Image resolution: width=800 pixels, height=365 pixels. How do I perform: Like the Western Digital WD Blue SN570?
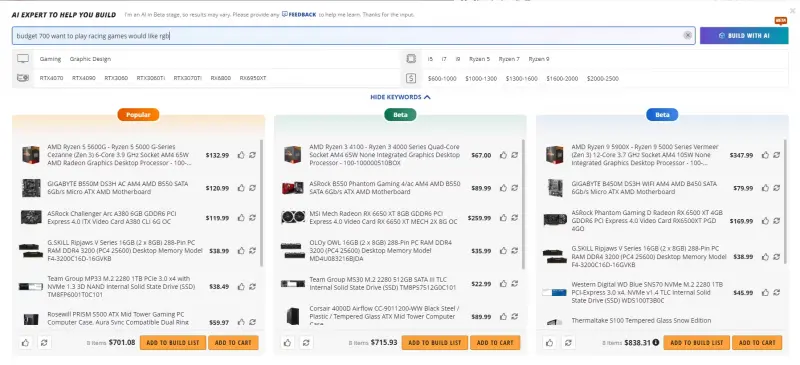coord(765,293)
